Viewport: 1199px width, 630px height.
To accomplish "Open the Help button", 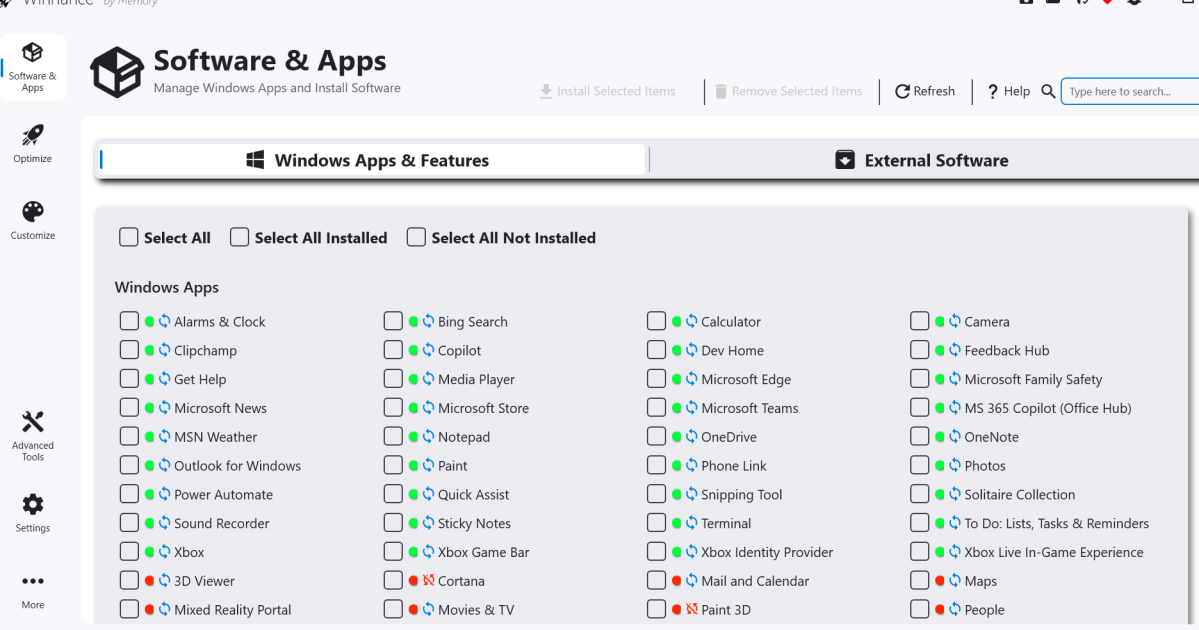I will click(x=1008, y=91).
